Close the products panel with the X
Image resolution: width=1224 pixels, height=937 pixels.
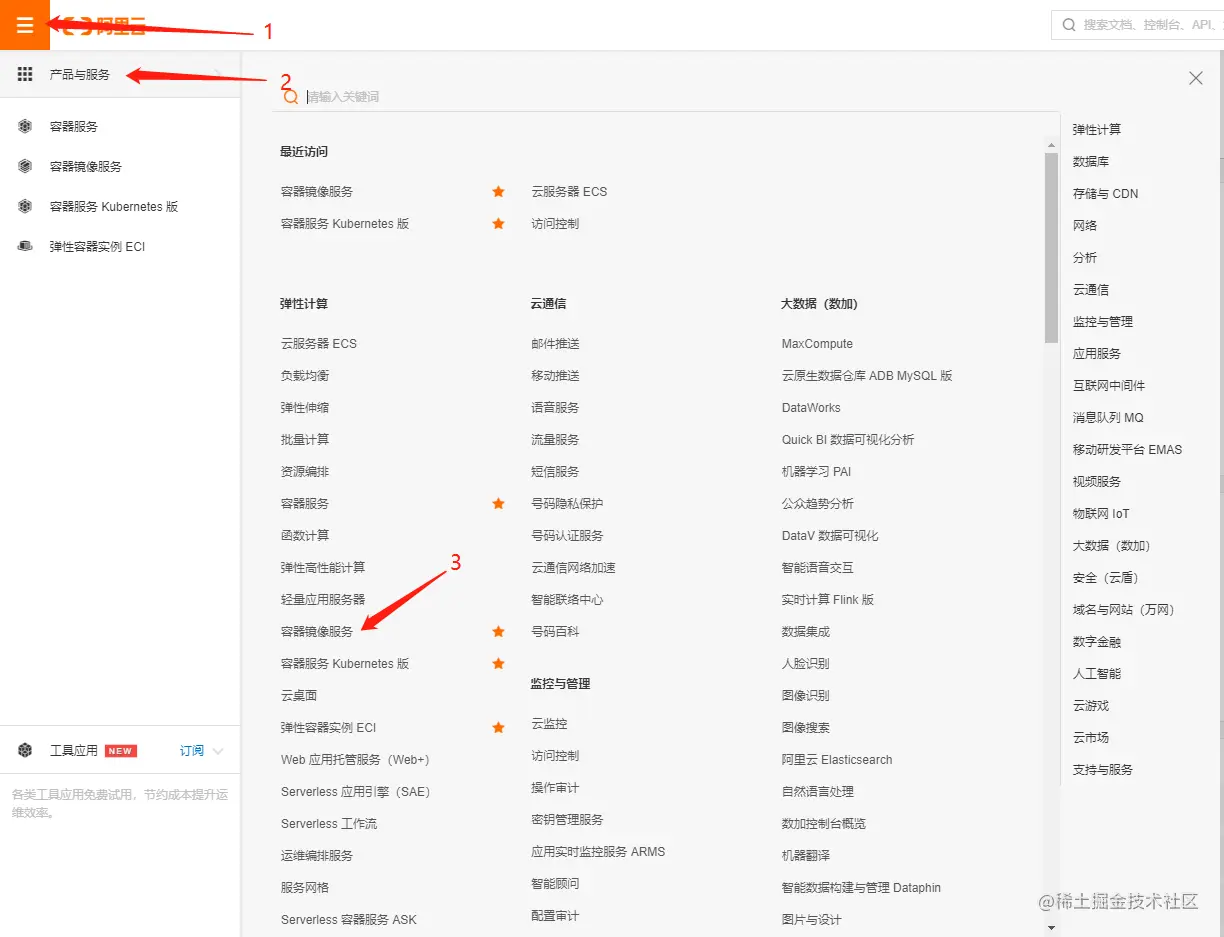point(1195,78)
